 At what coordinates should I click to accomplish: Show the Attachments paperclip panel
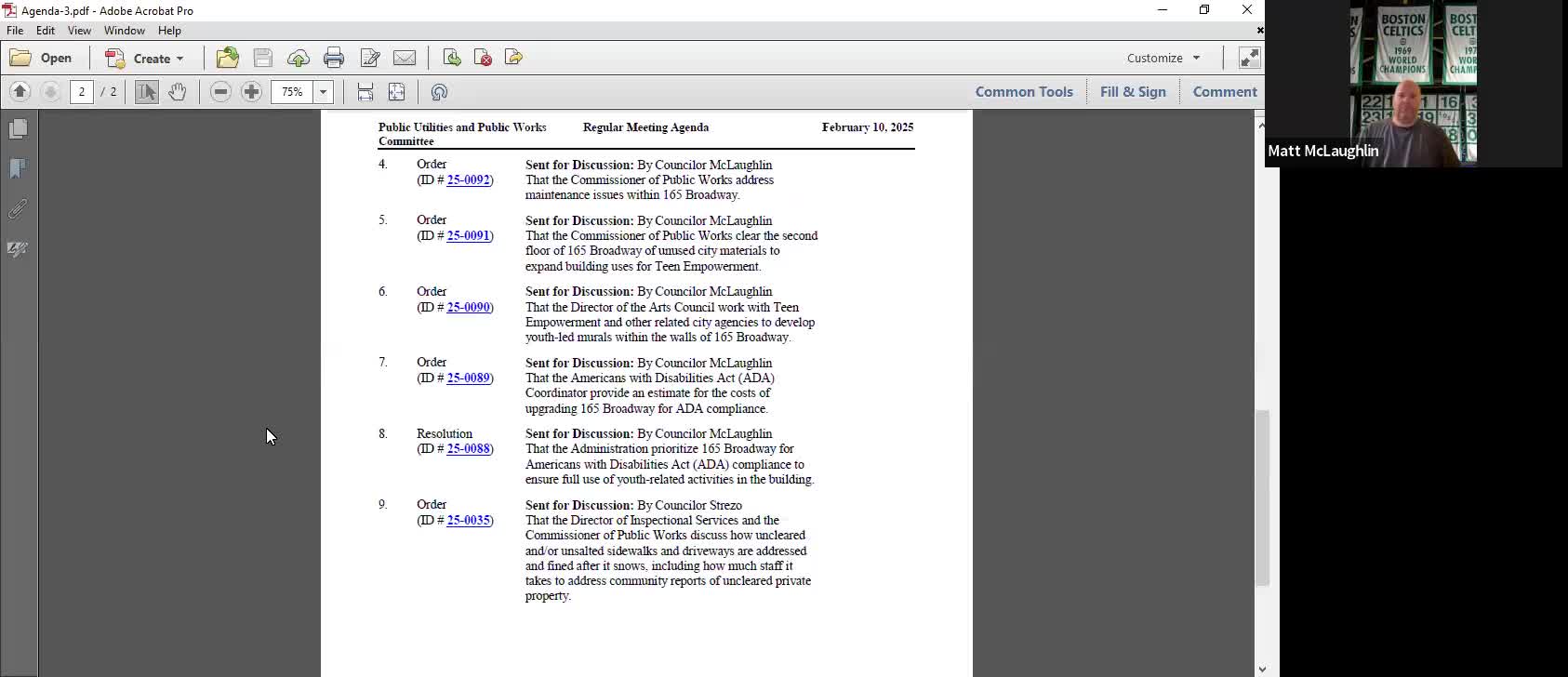19,209
